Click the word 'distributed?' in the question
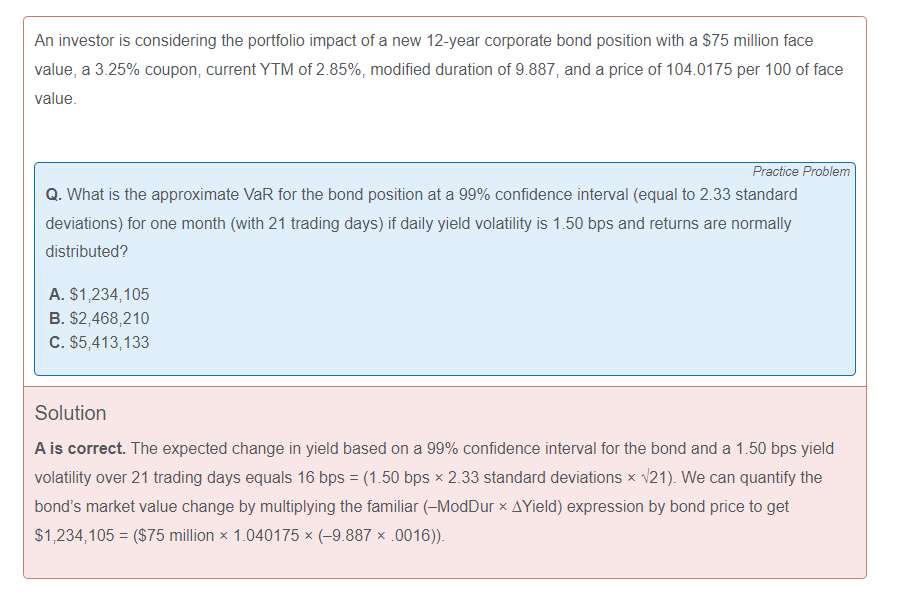Image resolution: width=897 pixels, height=604 pixels. (87, 252)
